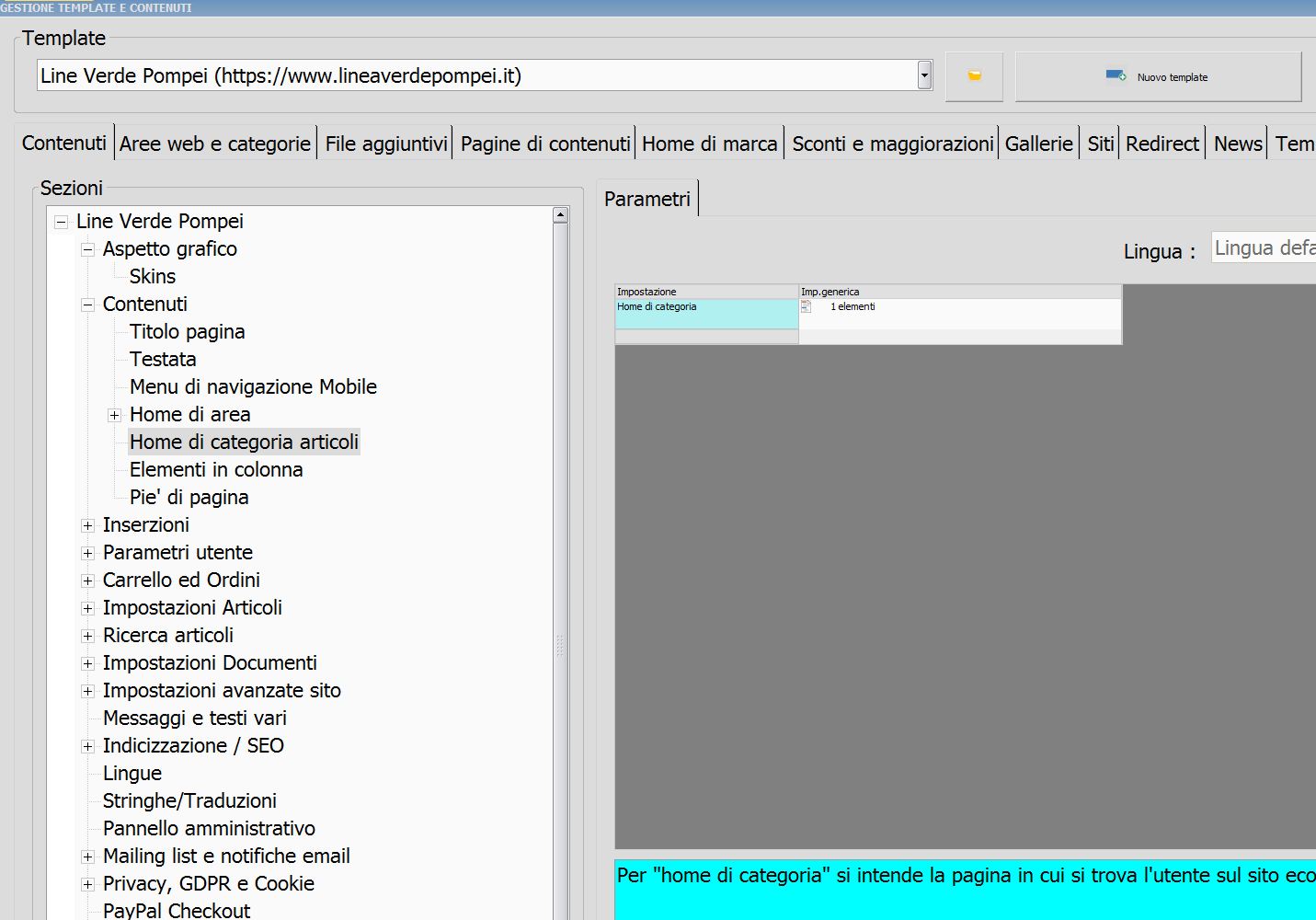This screenshot has width=1316, height=920.
Task: Click the Home di categoria grid cell
Action: click(x=706, y=314)
